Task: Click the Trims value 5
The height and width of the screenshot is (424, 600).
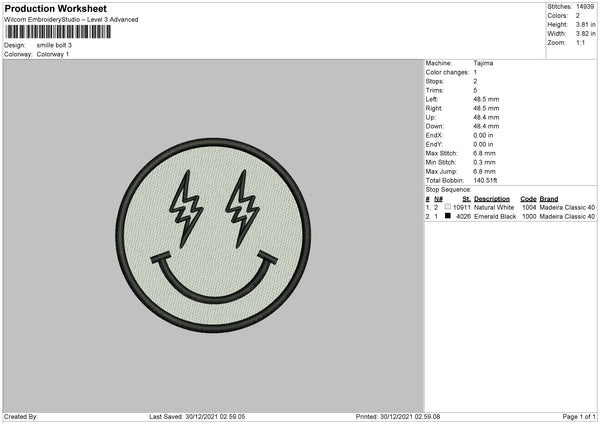Action: pyautogui.click(x=475, y=90)
